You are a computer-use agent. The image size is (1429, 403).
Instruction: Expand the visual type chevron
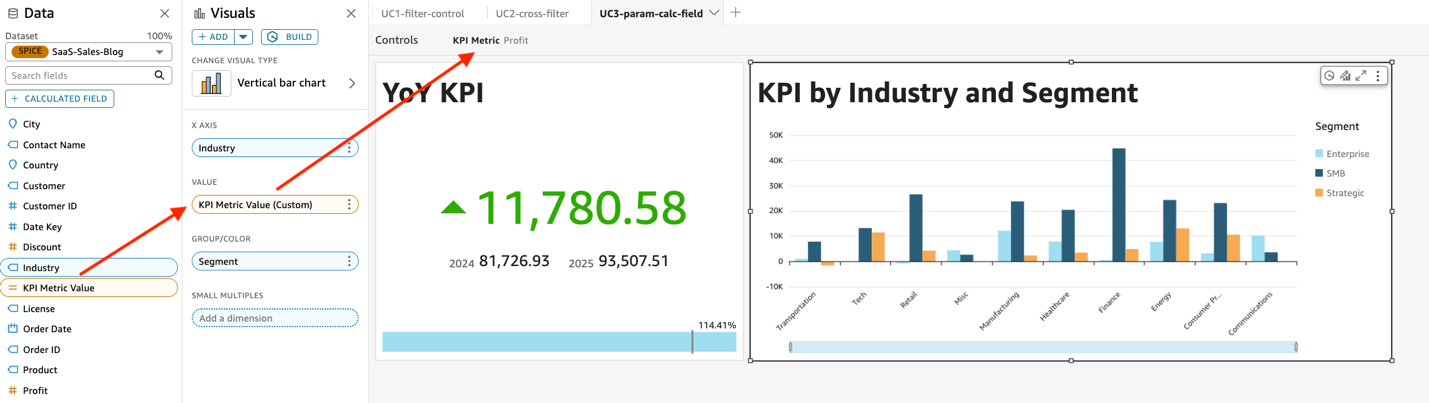click(x=351, y=83)
